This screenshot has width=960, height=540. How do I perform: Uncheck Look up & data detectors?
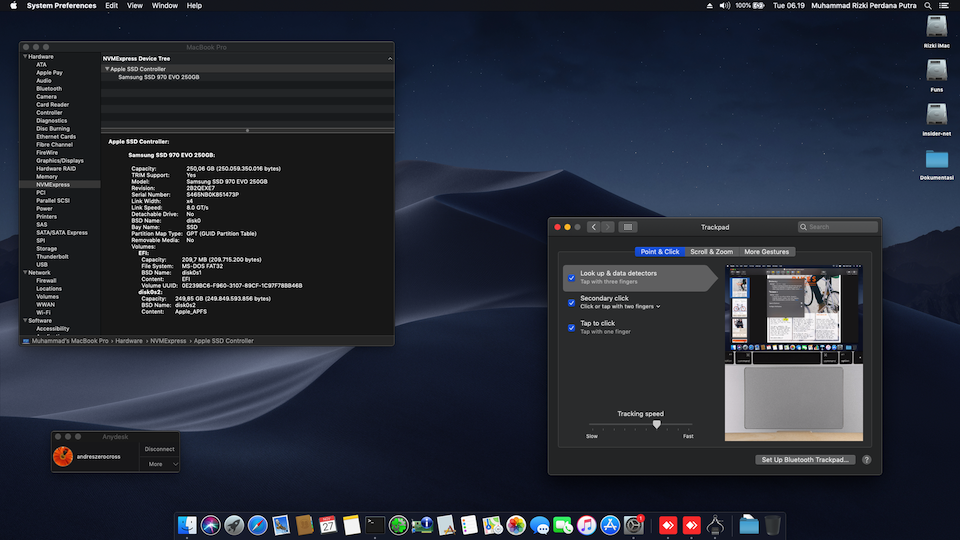tap(572, 277)
